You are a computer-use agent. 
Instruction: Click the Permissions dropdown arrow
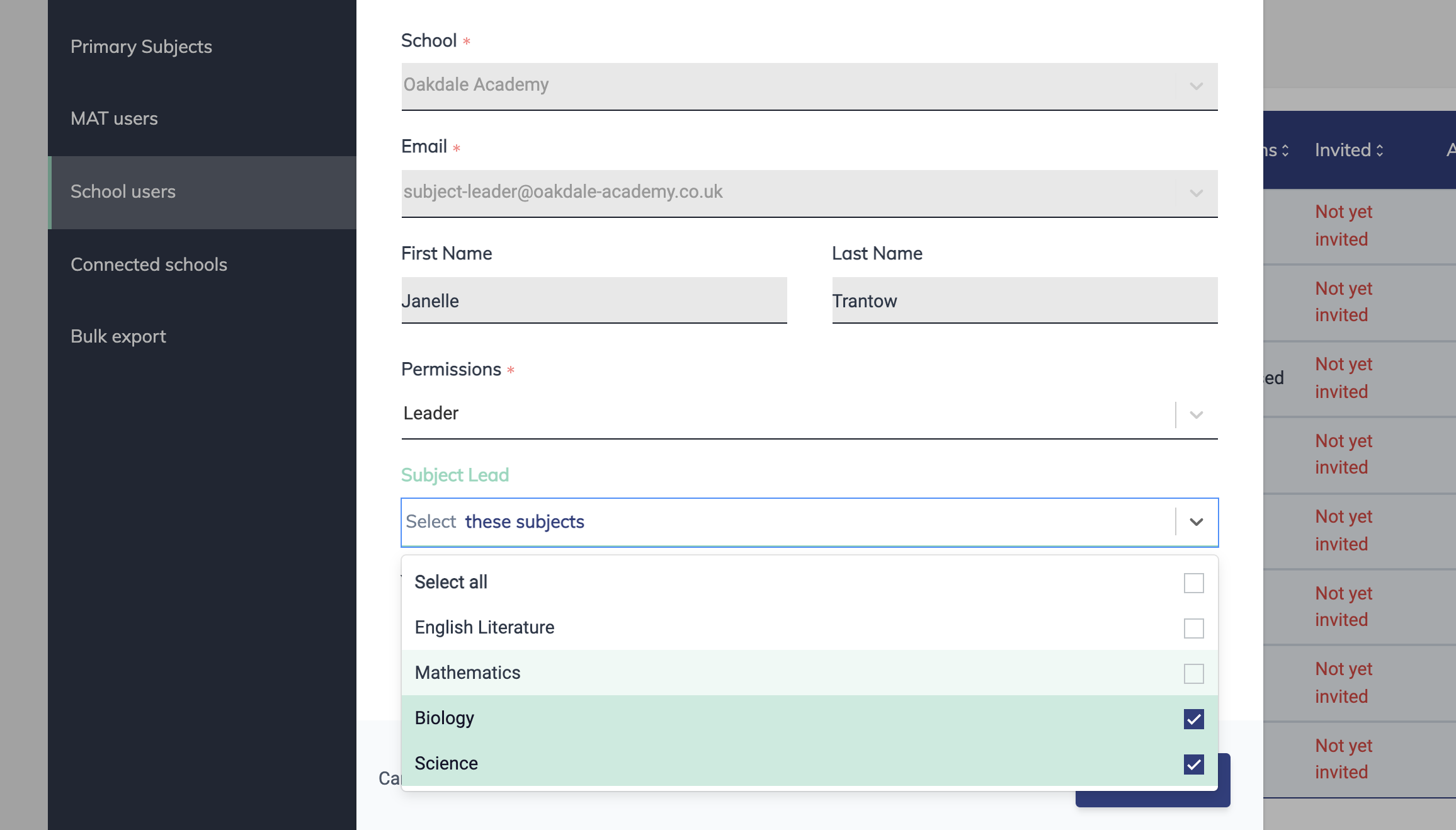pos(1195,414)
